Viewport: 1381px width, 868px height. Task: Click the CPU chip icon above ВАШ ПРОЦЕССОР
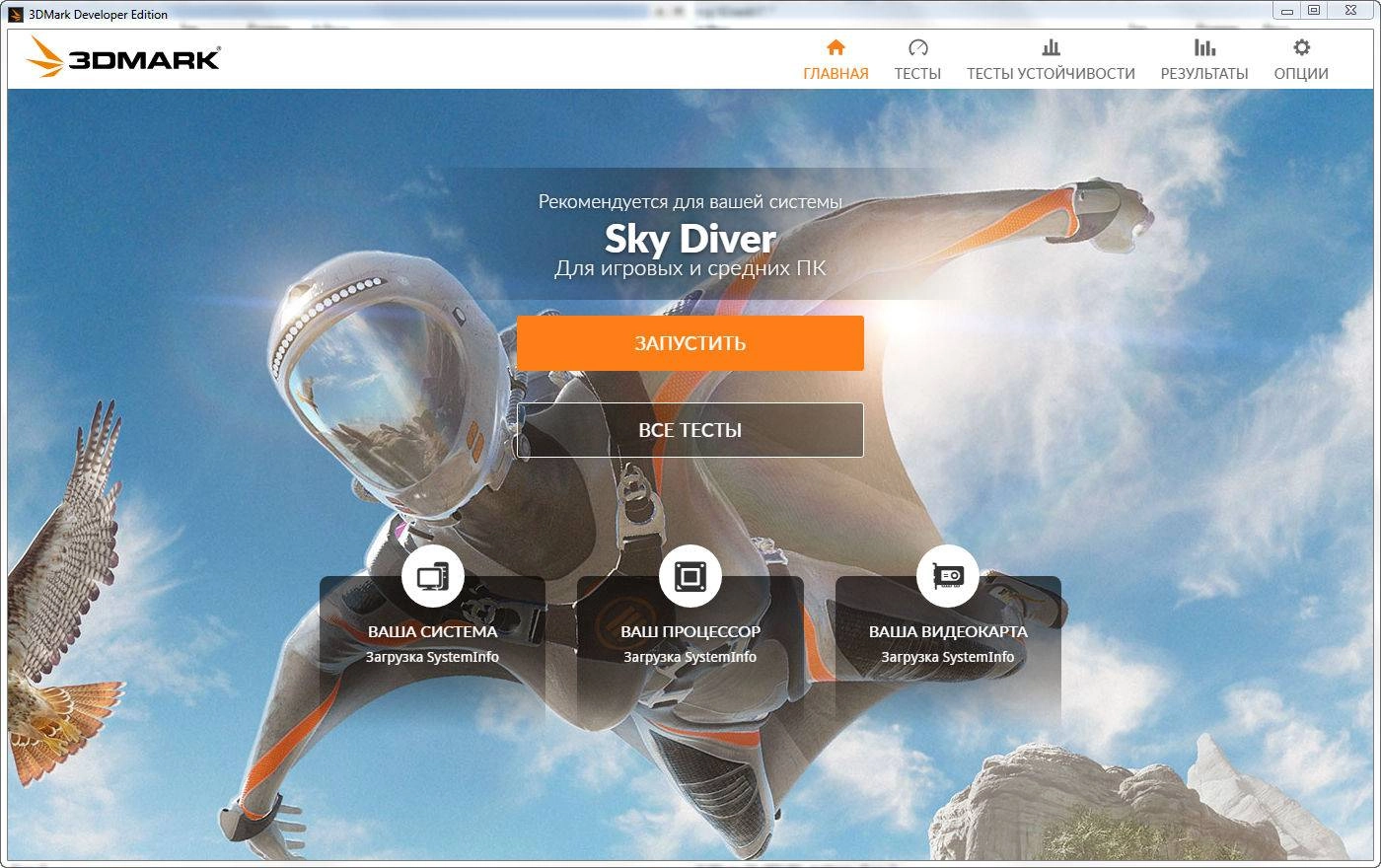click(690, 576)
